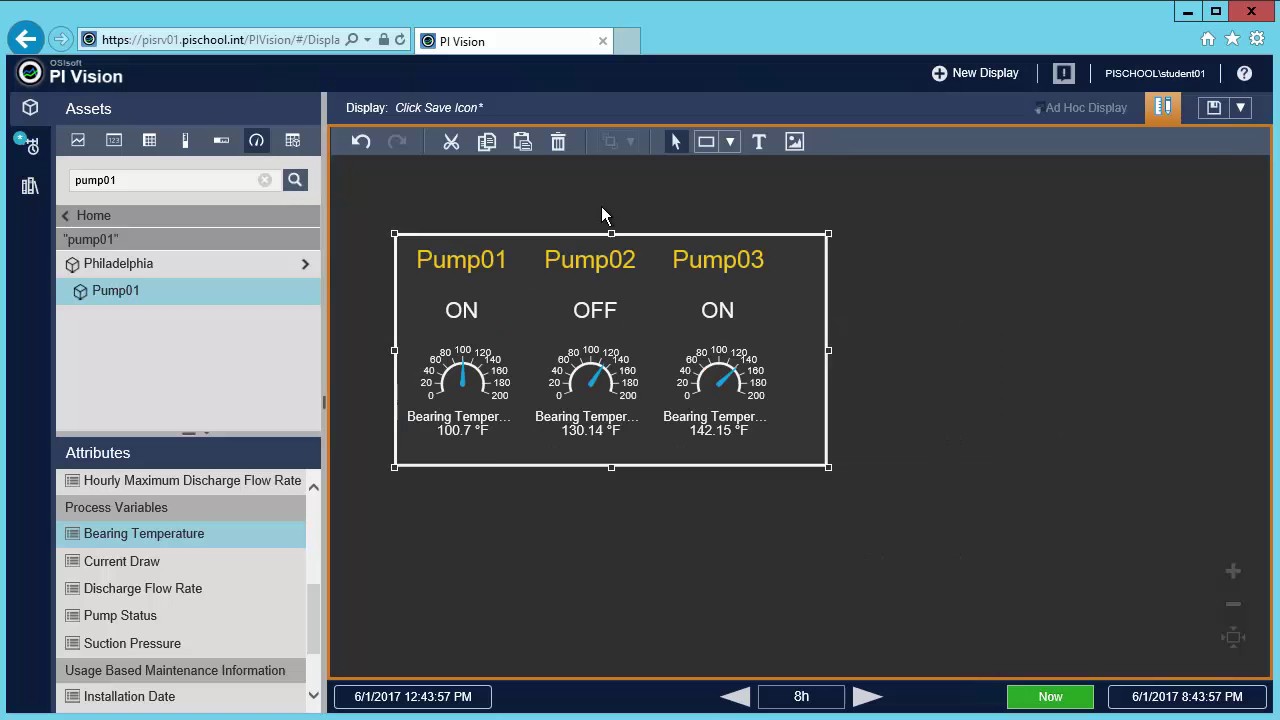Viewport: 1280px width, 720px height.
Task: Open the PISCHOOL\student01 user menu
Action: pos(1155,73)
